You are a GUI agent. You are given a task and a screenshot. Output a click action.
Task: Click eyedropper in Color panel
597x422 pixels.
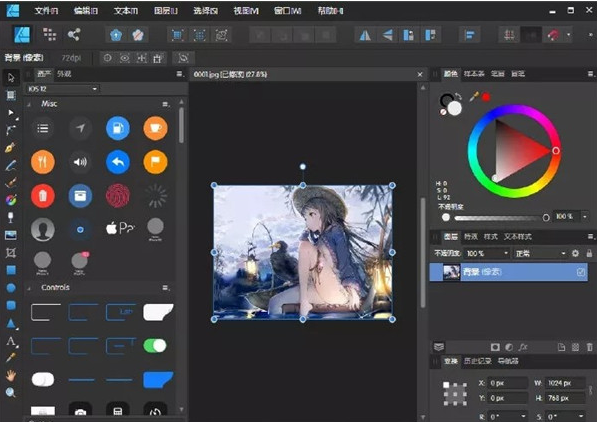coord(474,97)
